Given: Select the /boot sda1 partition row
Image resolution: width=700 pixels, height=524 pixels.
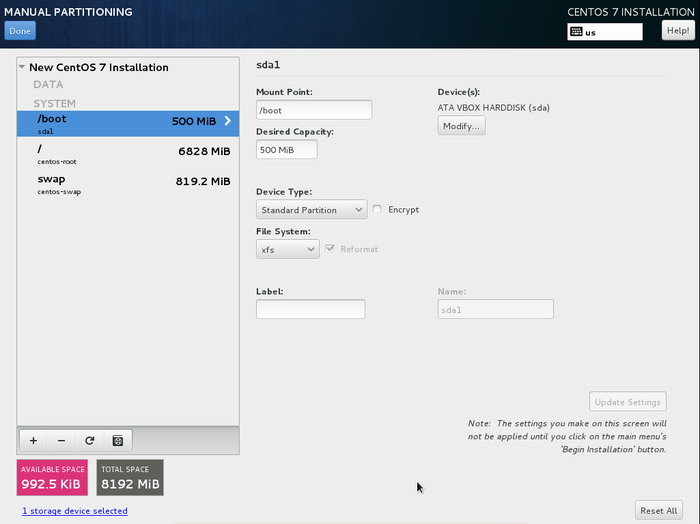Looking at the screenshot, I should (128, 124).
